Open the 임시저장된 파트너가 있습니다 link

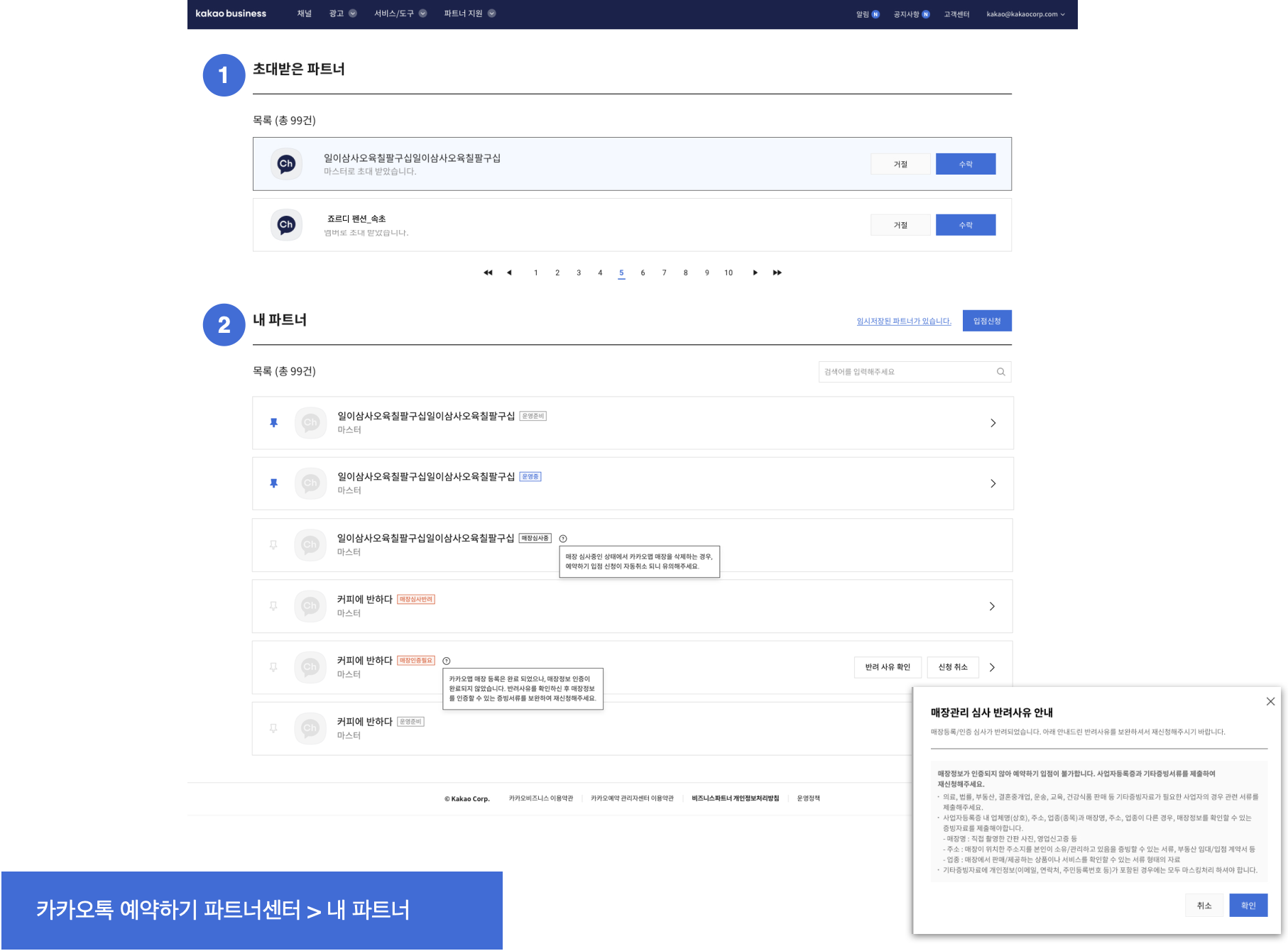(903, 321)
